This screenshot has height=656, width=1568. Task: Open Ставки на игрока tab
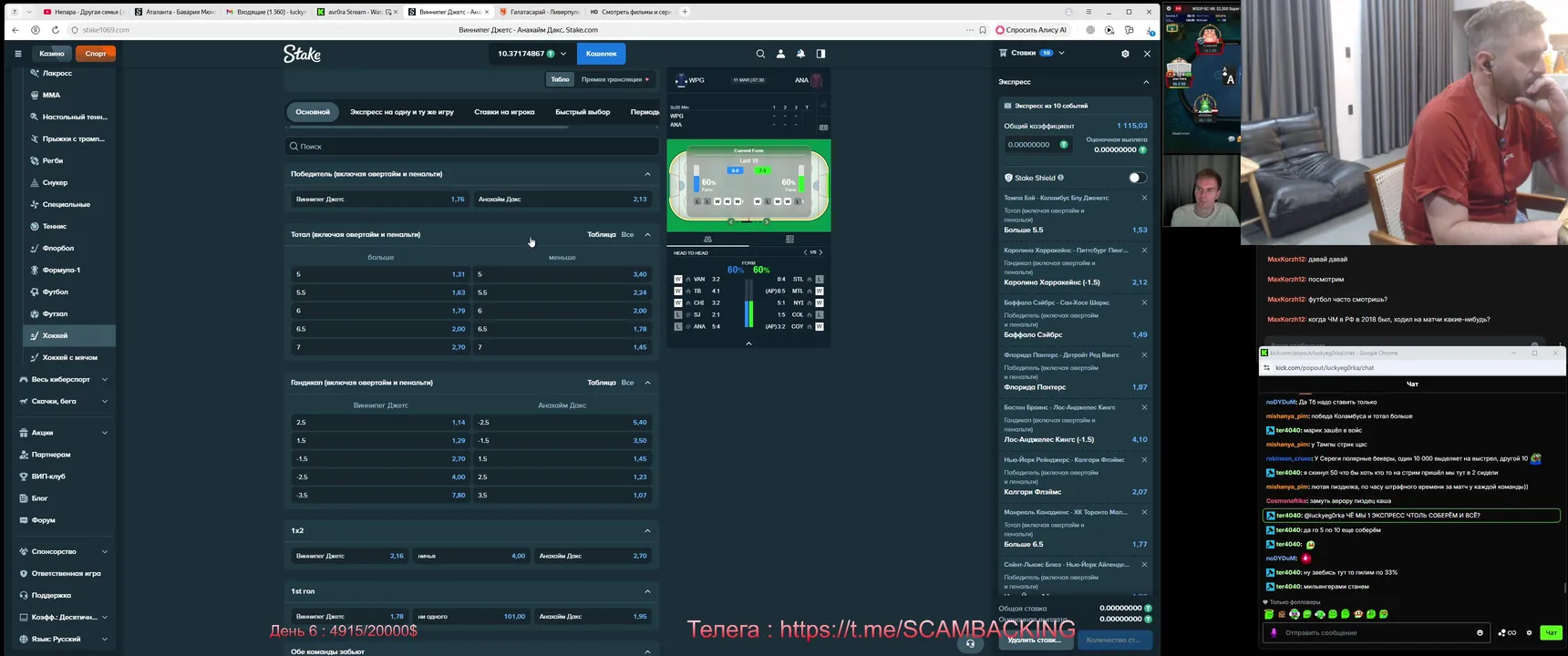tap(504, 112)
